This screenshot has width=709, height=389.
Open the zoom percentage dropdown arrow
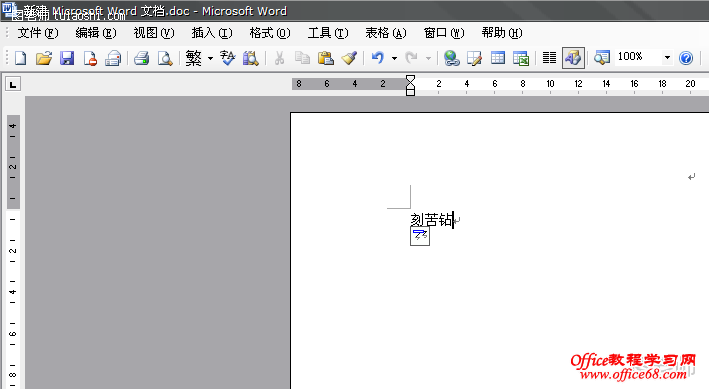click(667, 57)
